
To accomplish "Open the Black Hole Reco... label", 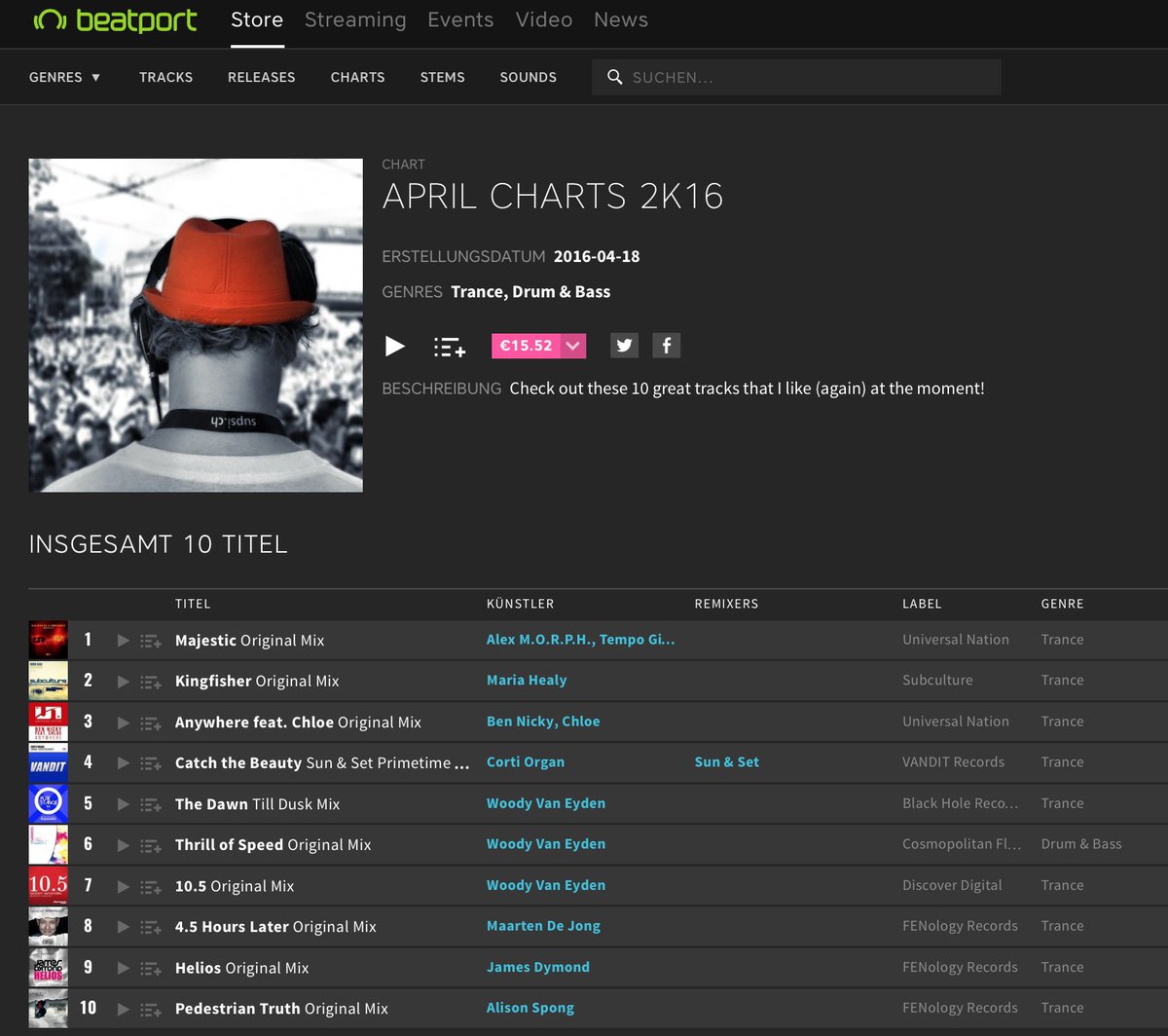I will (961, 803).
